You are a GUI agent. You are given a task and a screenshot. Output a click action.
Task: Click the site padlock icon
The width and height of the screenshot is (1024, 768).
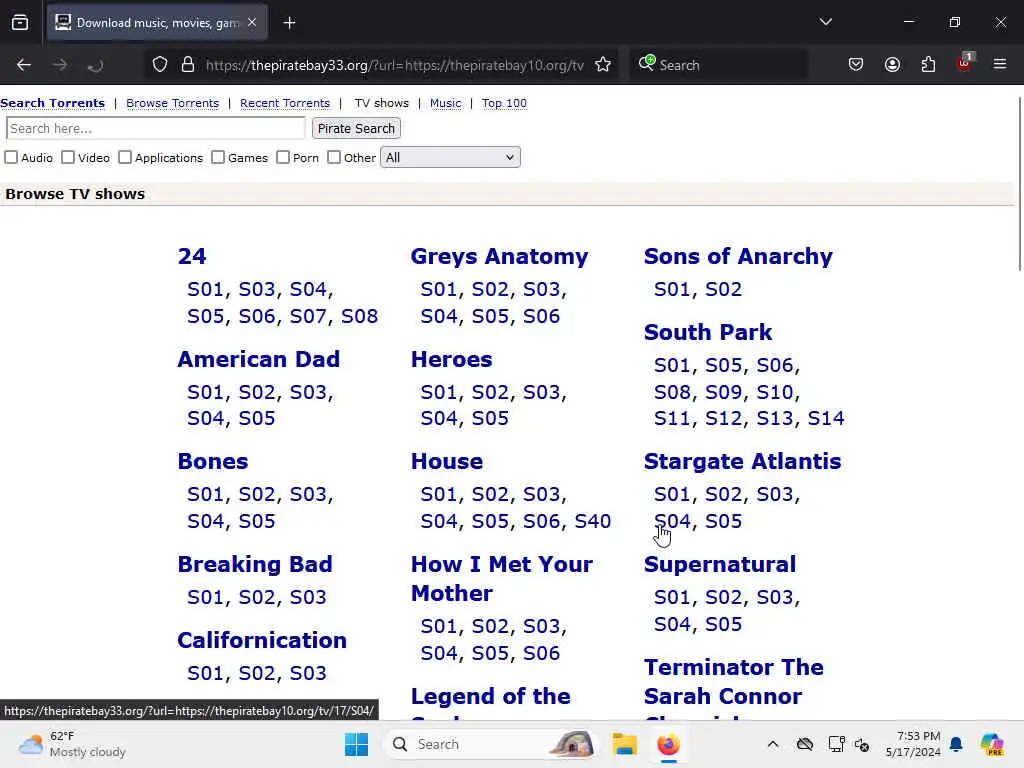(188, 65)
